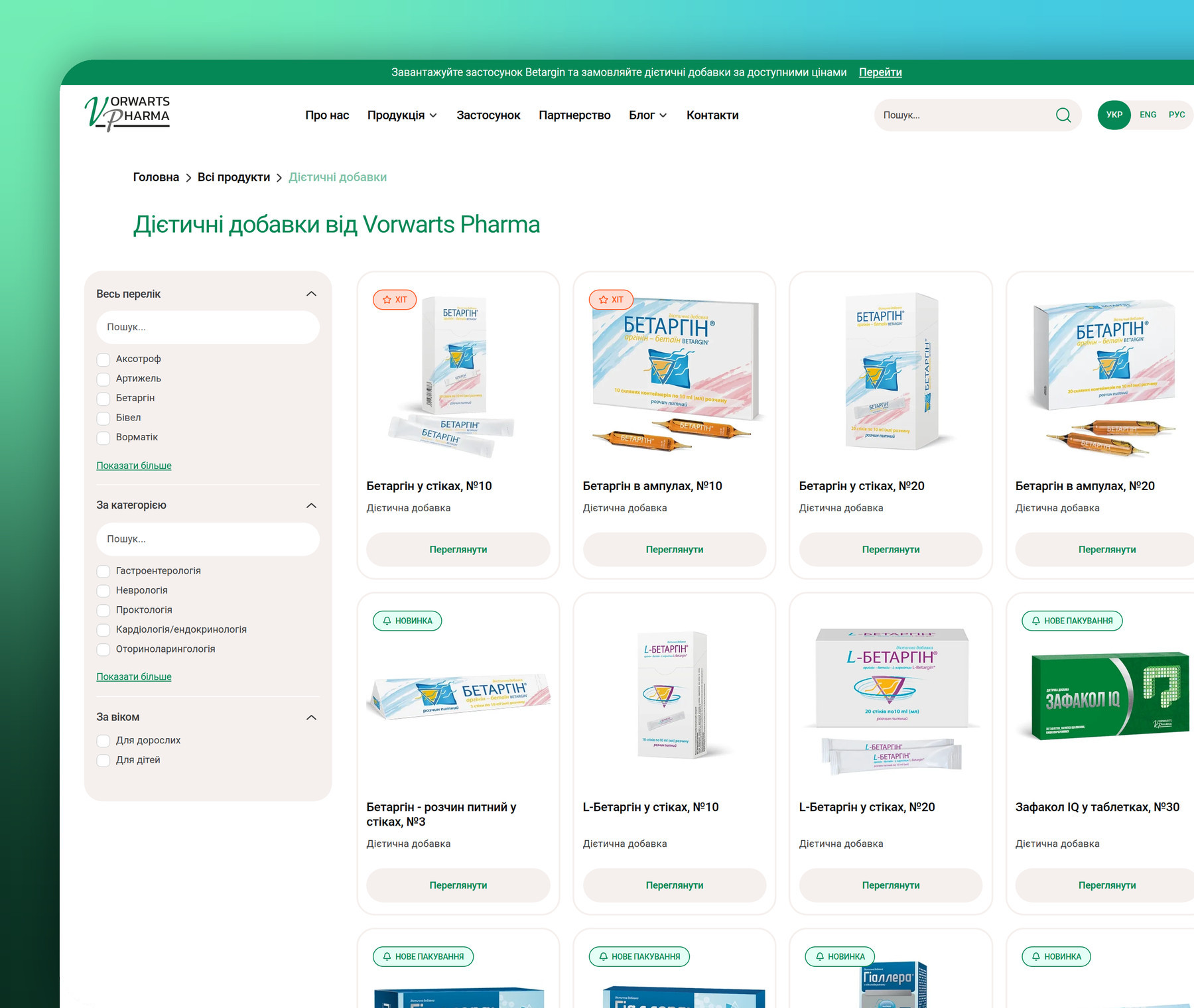Viewport: 1194px width, 1008px height.
Task: Check the Бетаргін filter checkbox
Action: pyautogui.click(x=103, y=399)
